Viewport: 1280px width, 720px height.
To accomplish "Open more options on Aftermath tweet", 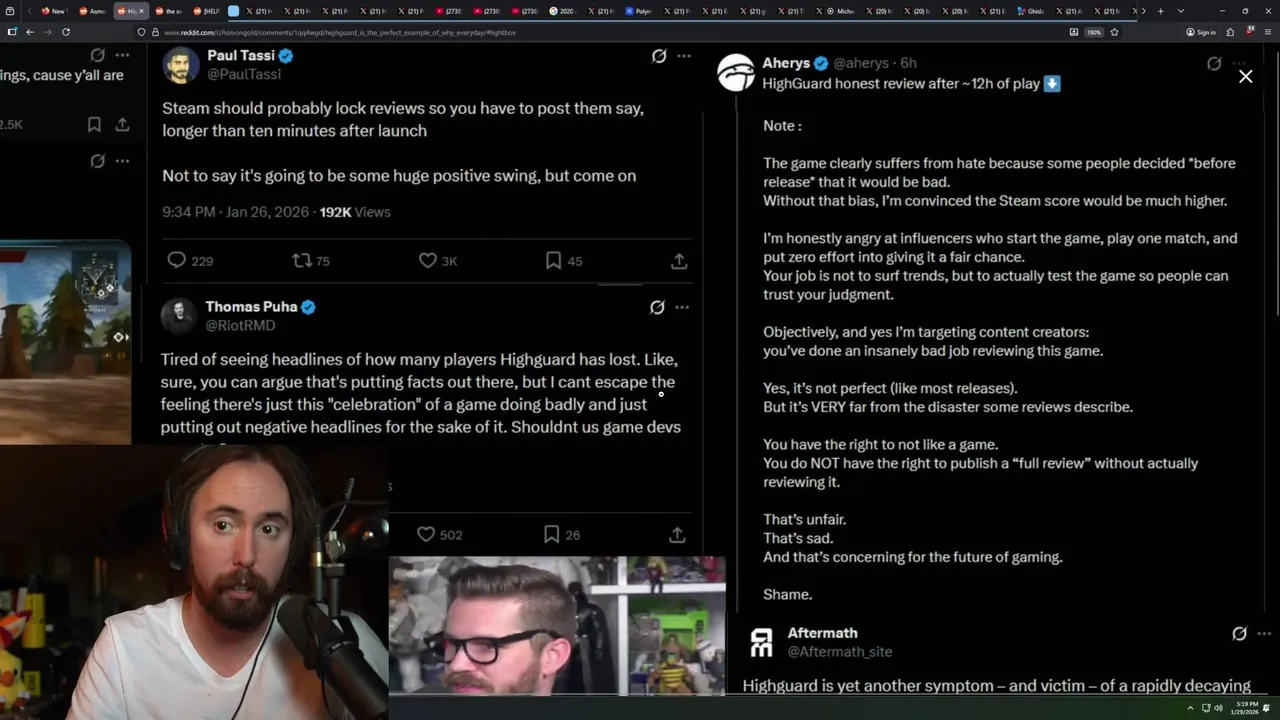I will click(x=1264, y=633).
